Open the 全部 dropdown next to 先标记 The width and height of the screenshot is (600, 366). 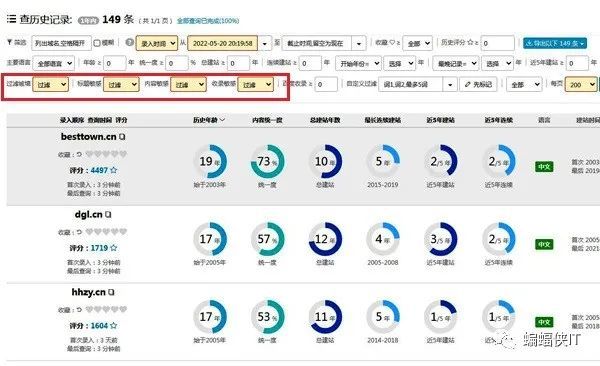click(524, 84)
